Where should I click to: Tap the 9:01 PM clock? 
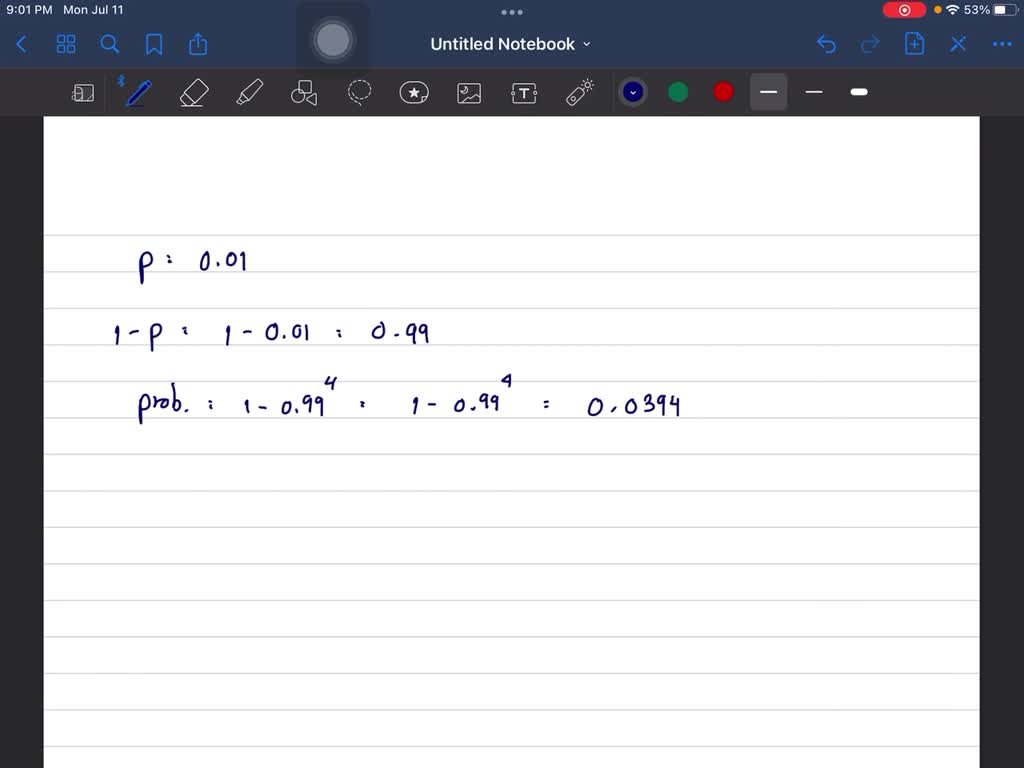point(29,10)
